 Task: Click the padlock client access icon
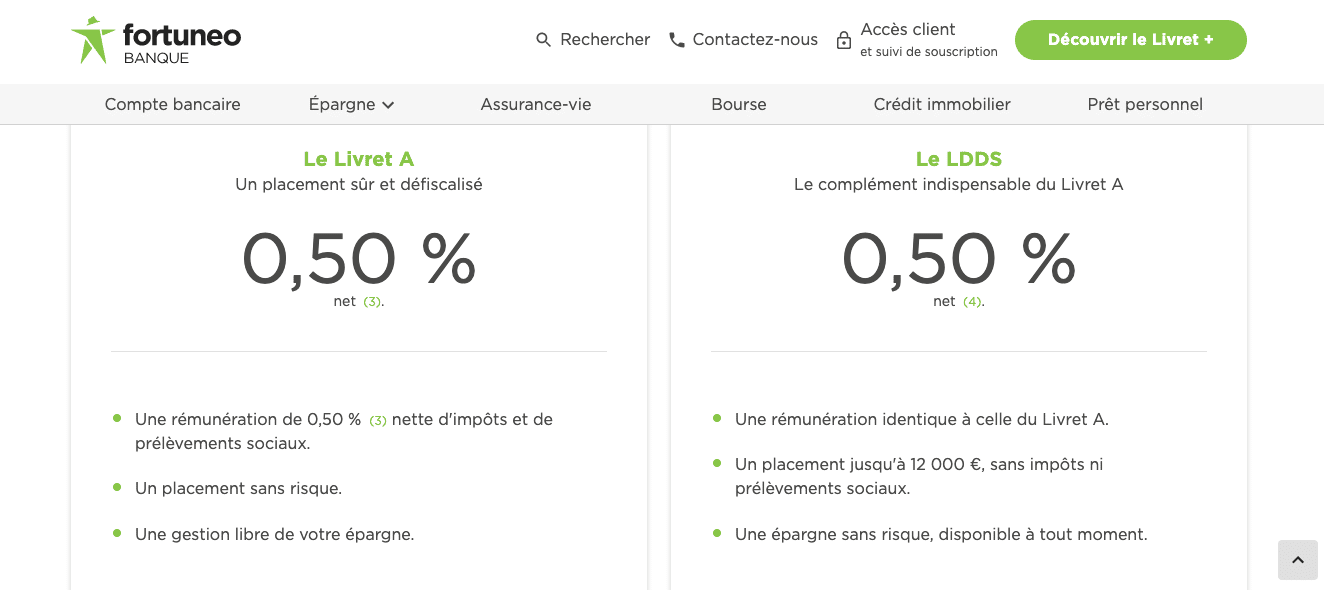[844, 40]
